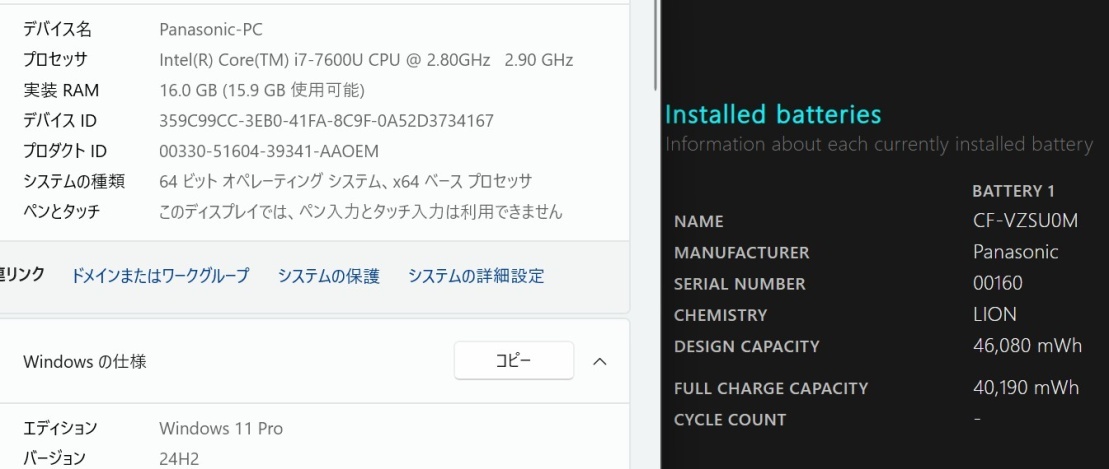Collapse the Windows の仕様 section chevron
This screenshot has height=469, width=1109.
coord(600,361)
